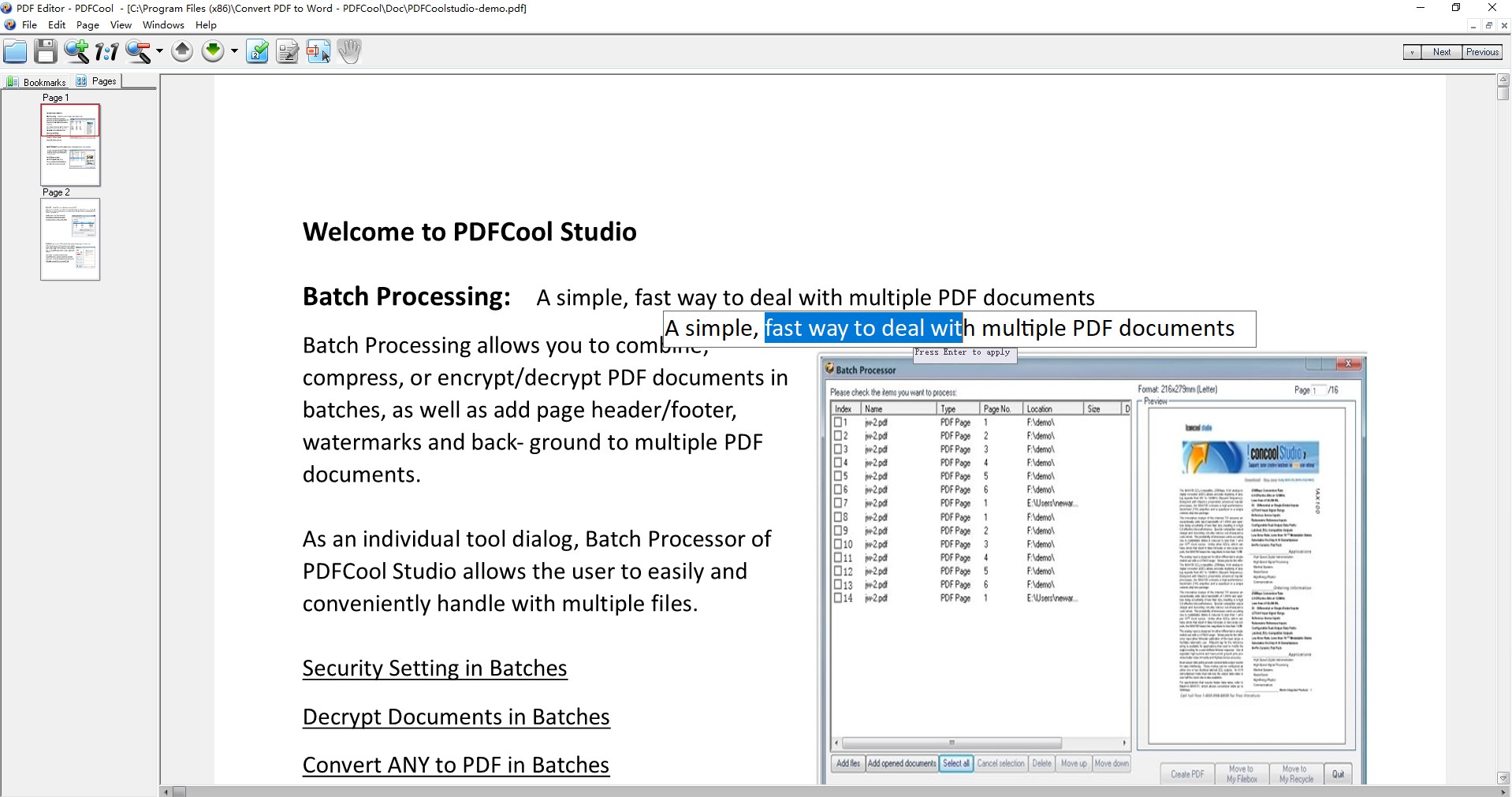Click the "Page 2" label in Pages panel
Image resolution: width=1512 pixels, height=797 pixels.
pos(56,192)
